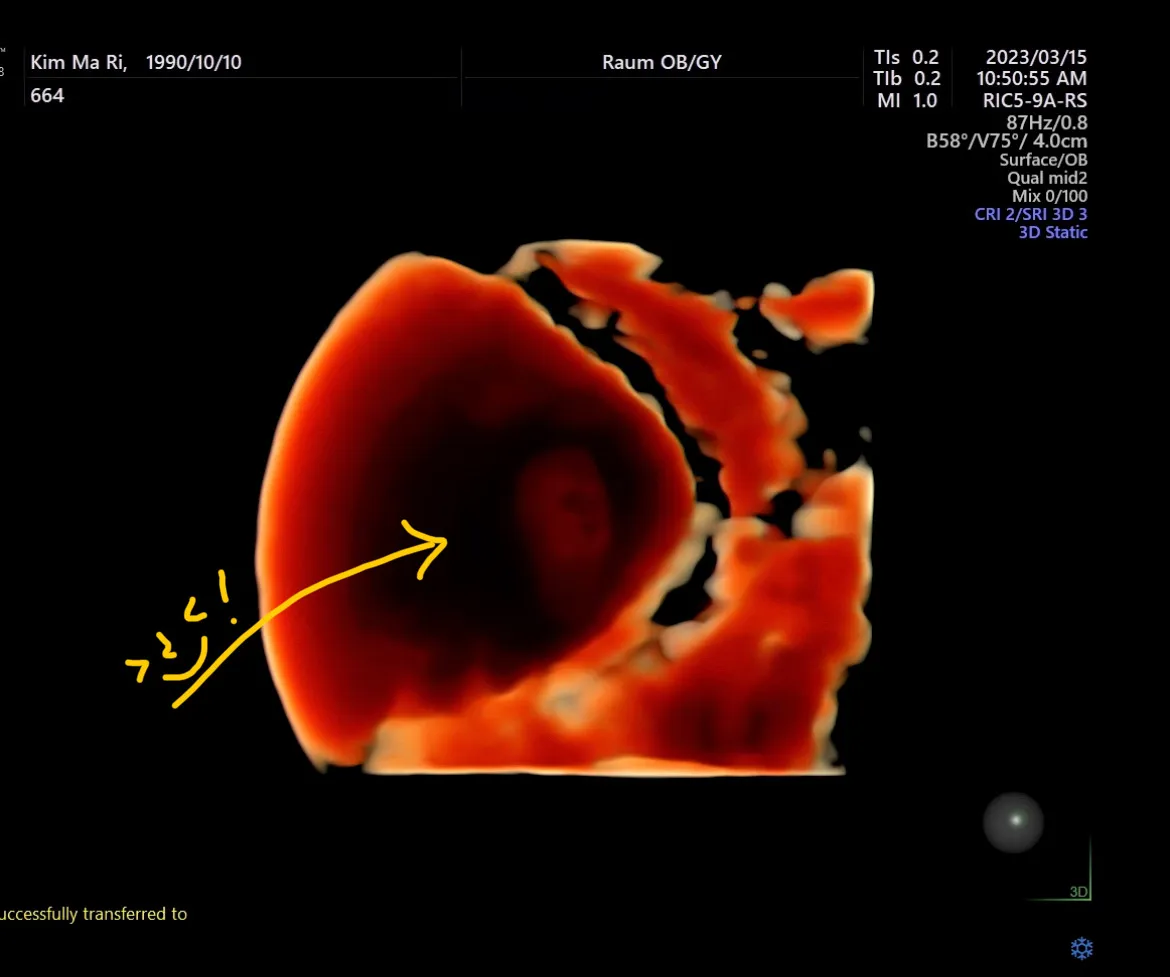Image resolution: width=1170 pixels, height=977 pixels.
Task: Click the 'TIb 0.2' thermal index value
Action: tap(907, 78)
